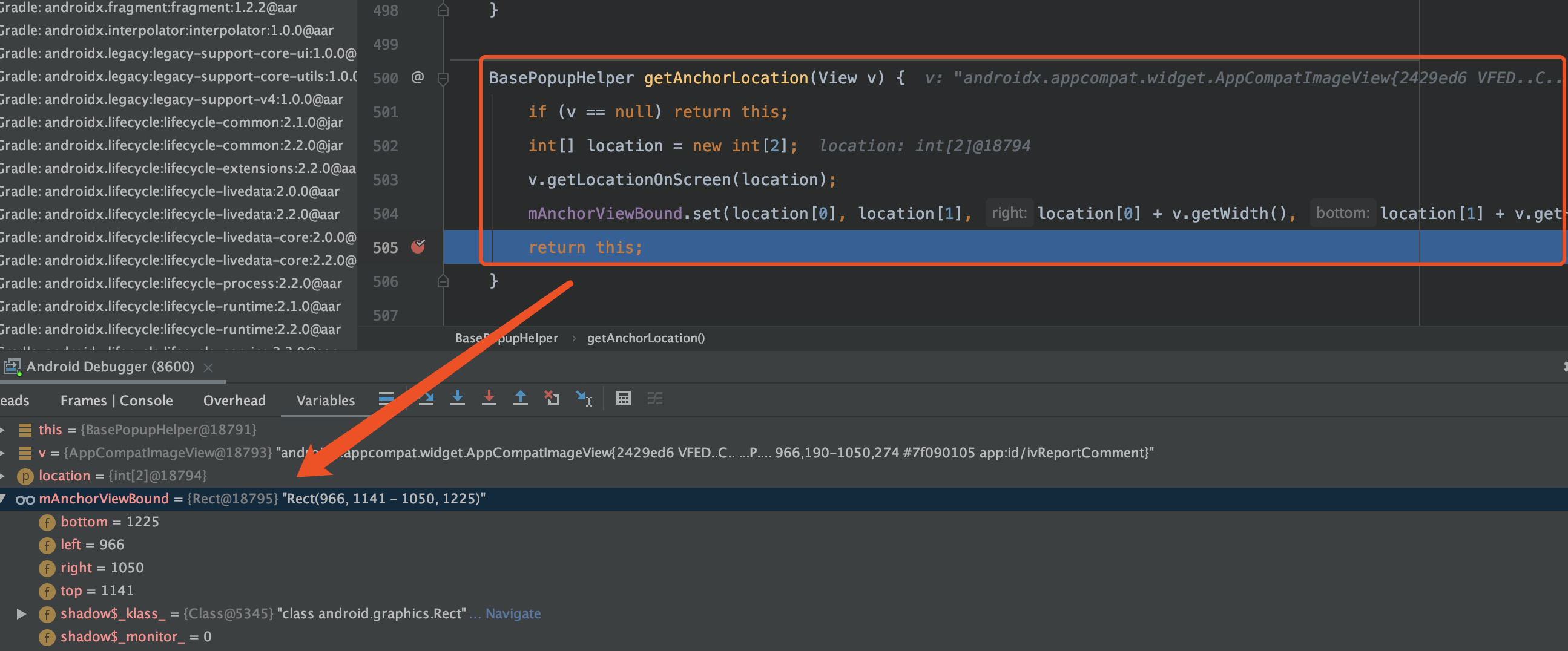Click the Android Debugger tool window icon
The image size is (1568, 651).
[x=12, y=366]
